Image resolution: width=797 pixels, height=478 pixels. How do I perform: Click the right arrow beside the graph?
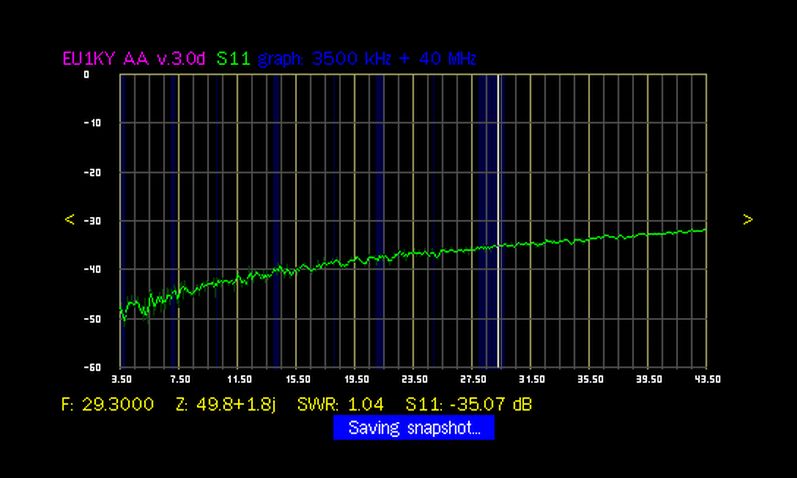pos(747,220)
